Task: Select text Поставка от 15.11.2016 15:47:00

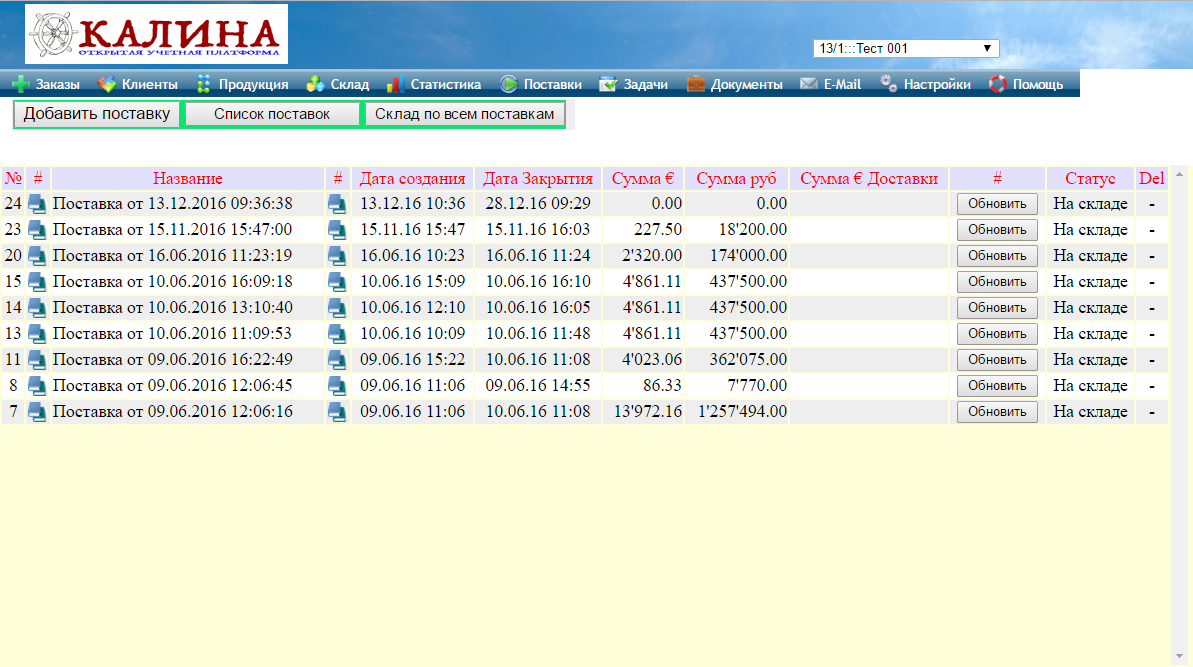Action: [x=173, y=230]
